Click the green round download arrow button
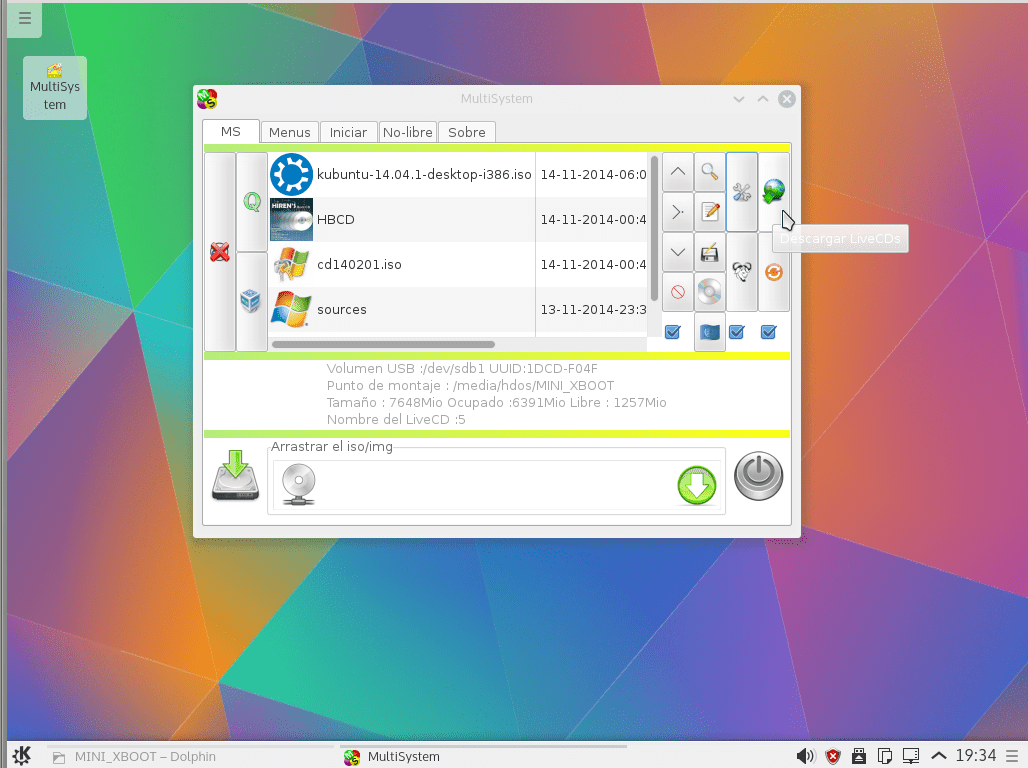The width and height of the screenshot is (1028, 768). coord(696,485)
